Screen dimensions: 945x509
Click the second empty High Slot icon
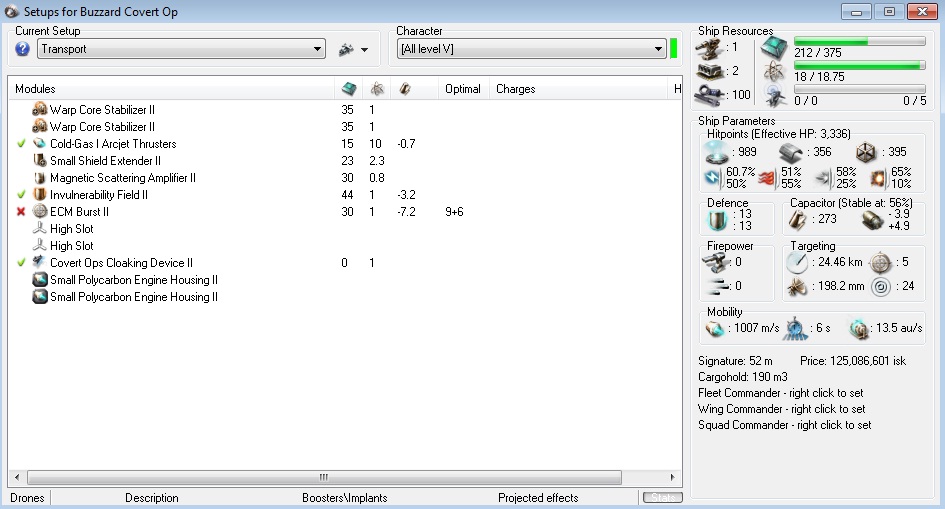coord(40,245)
